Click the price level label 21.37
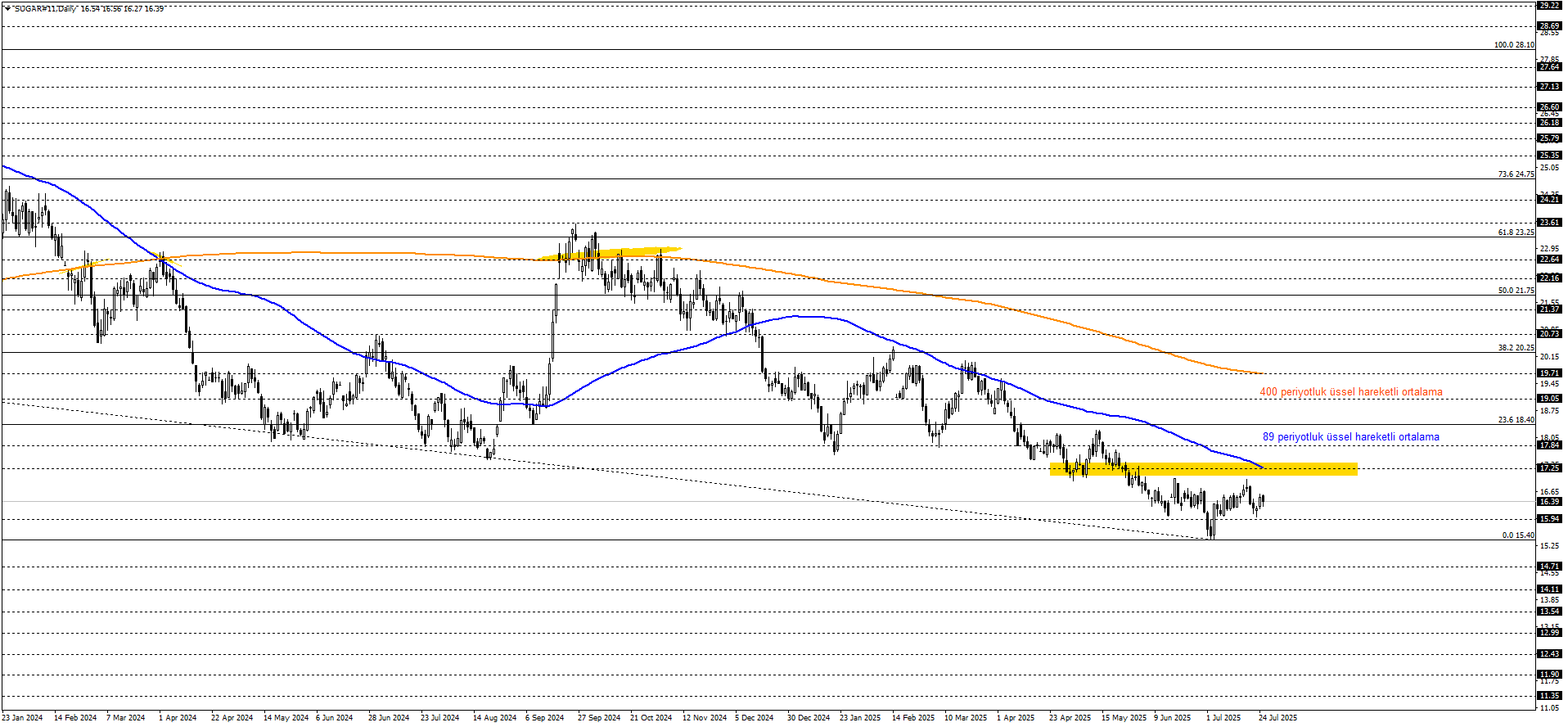Viewport: 1568px width, 727px height. 1549,309
